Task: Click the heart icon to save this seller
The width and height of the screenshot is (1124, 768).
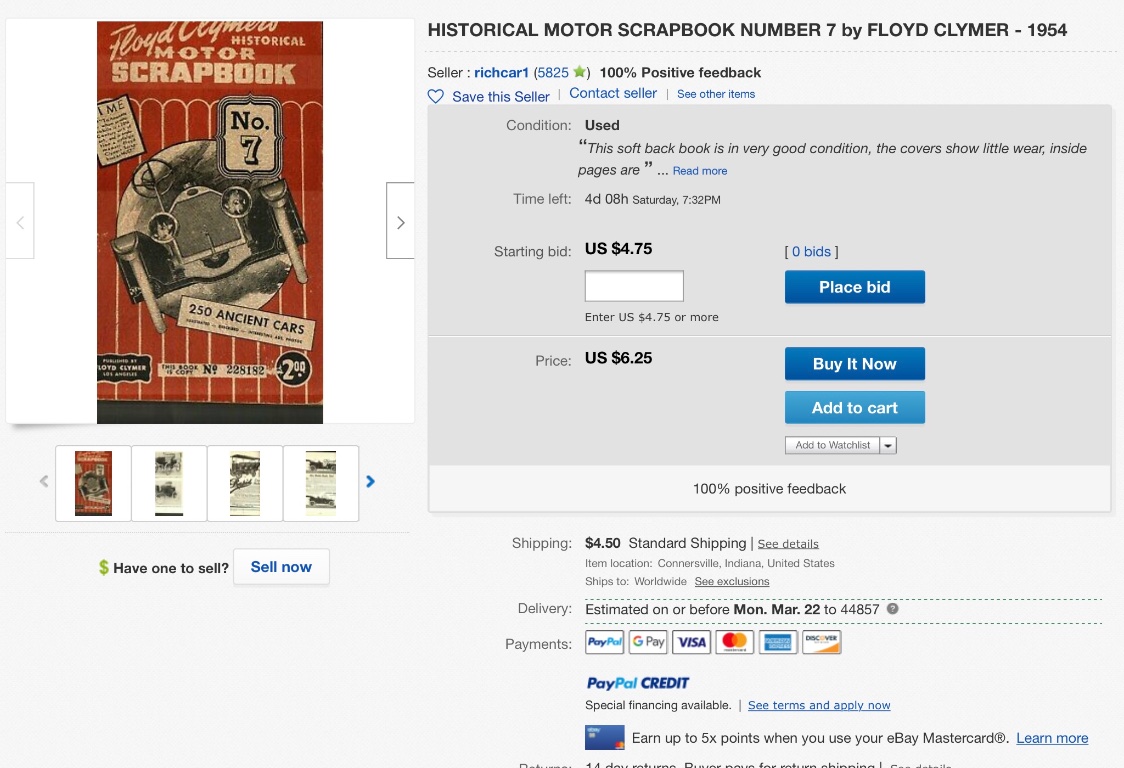Action: point(436,97)
